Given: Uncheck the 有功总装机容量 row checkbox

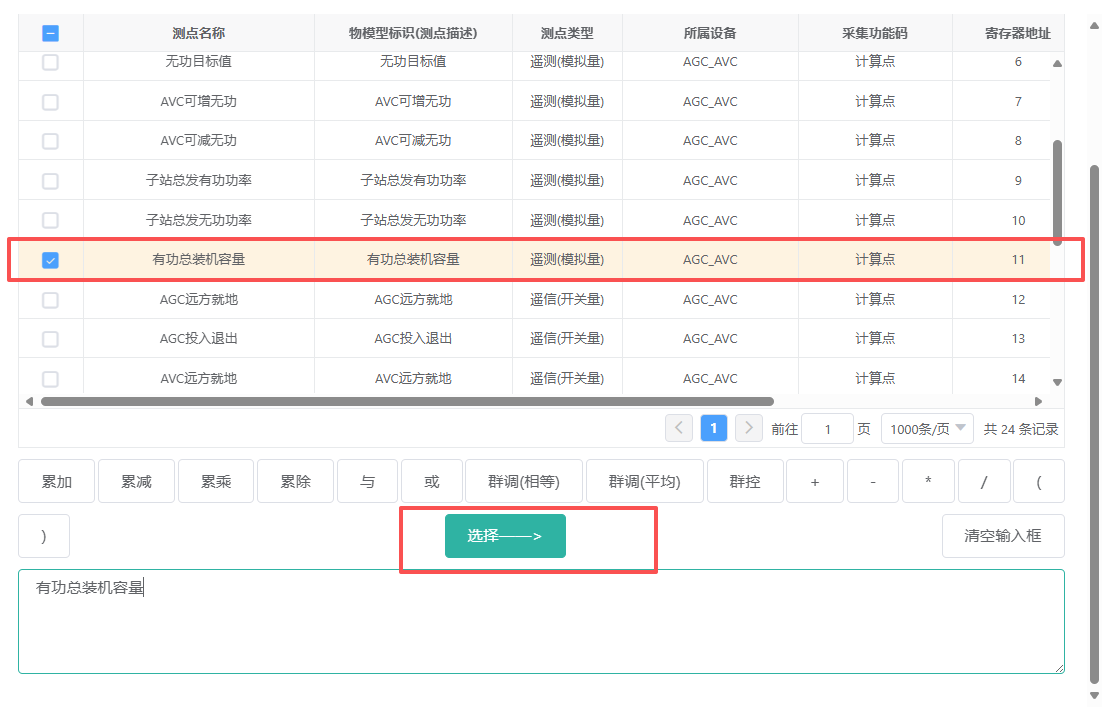Looking at the screenshot, I should click(50, 260).
